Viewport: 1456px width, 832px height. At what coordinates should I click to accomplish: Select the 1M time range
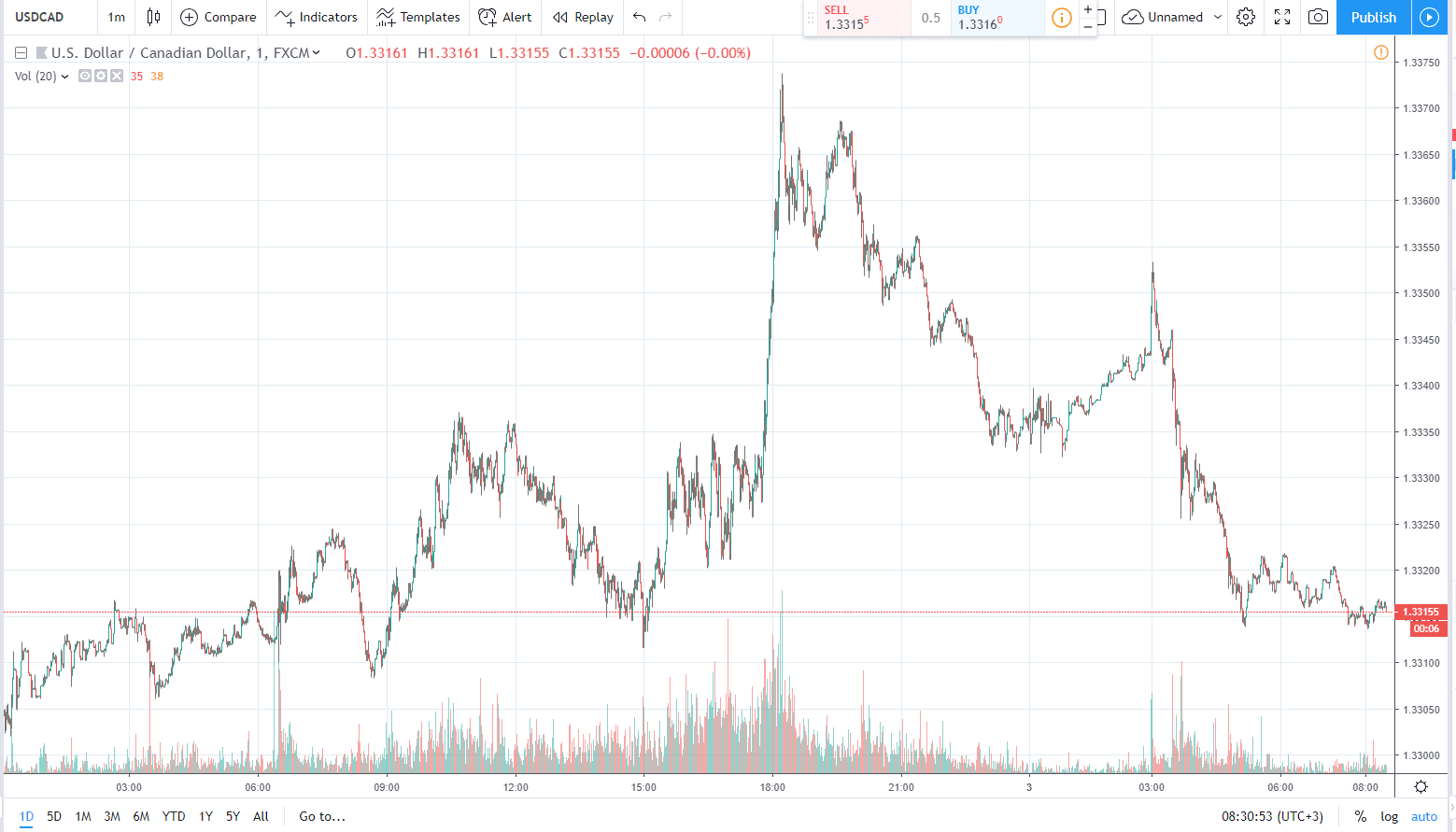[x=83, y=816]
